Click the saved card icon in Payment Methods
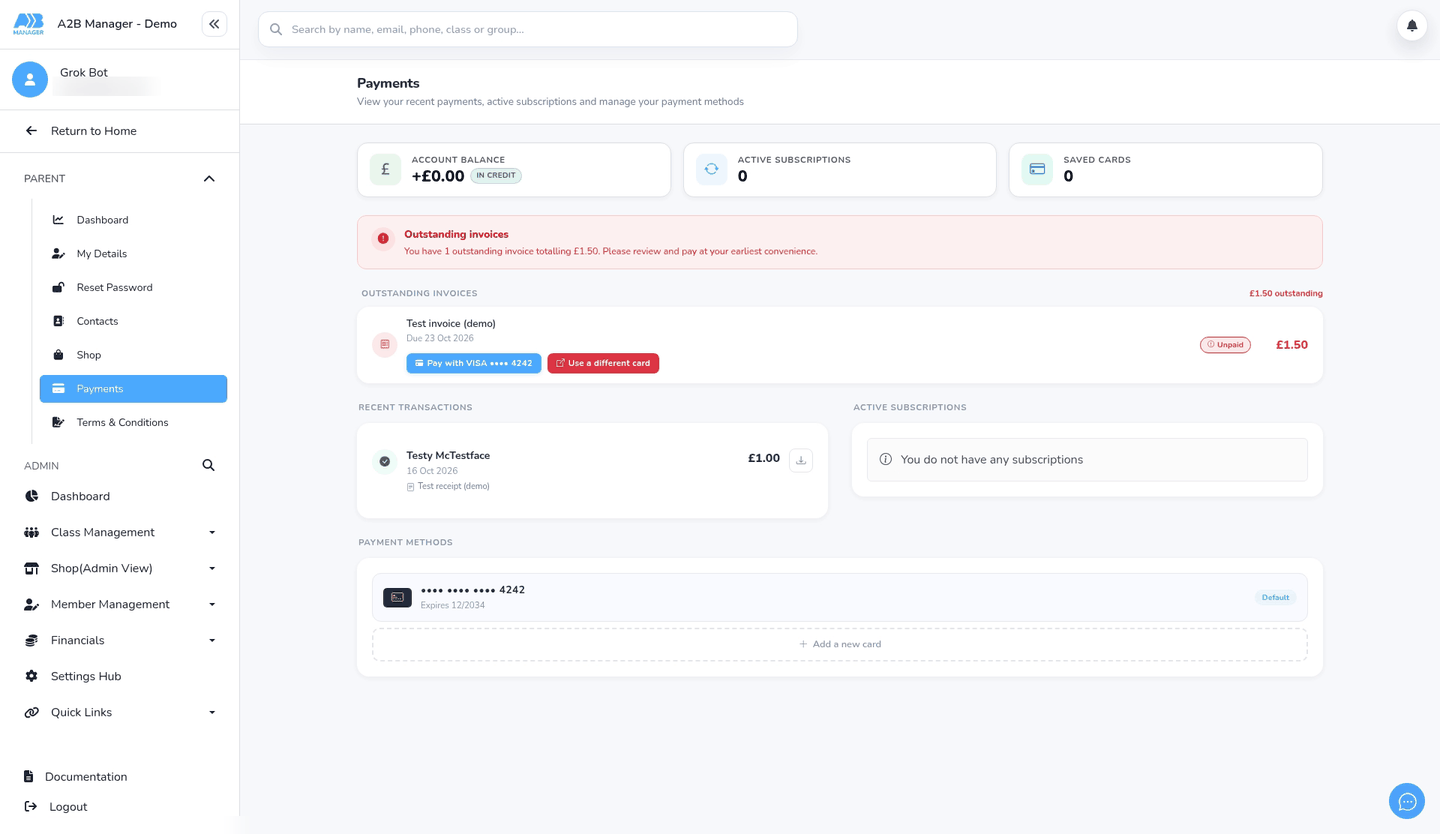1440x834 pixels. click(x=397, y=597)
